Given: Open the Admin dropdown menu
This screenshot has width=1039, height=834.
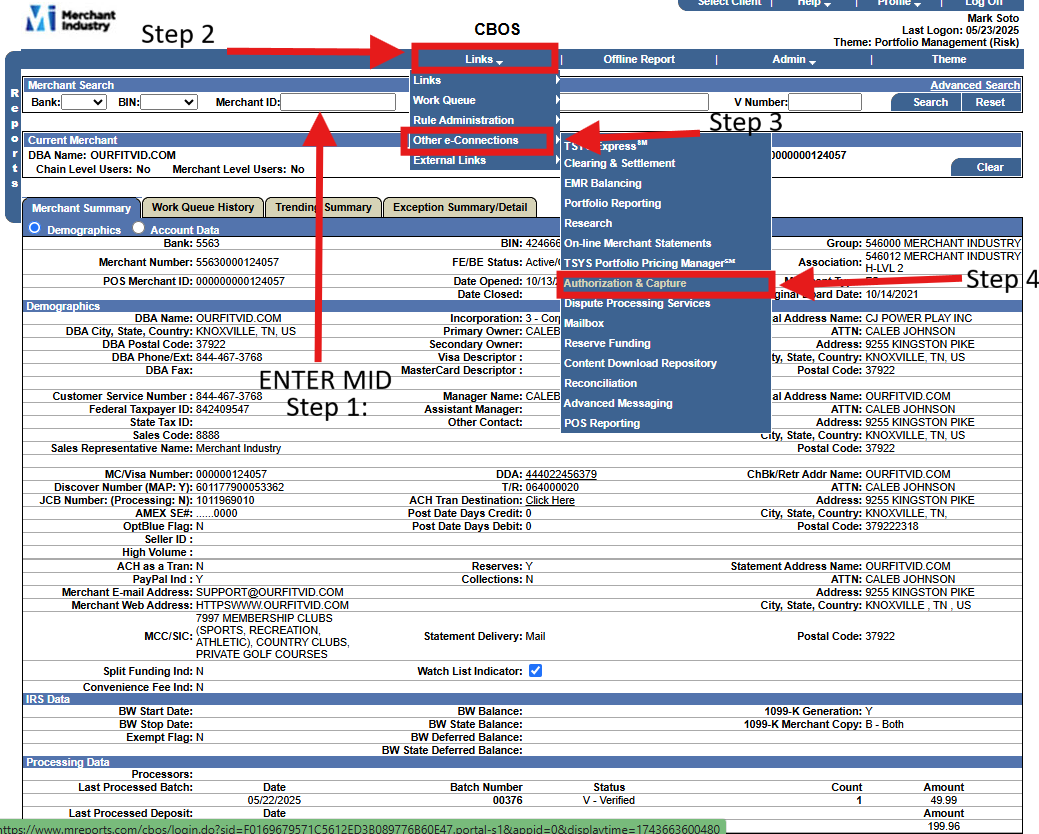Looking at the screenshot, I should (x=793, y=60).
